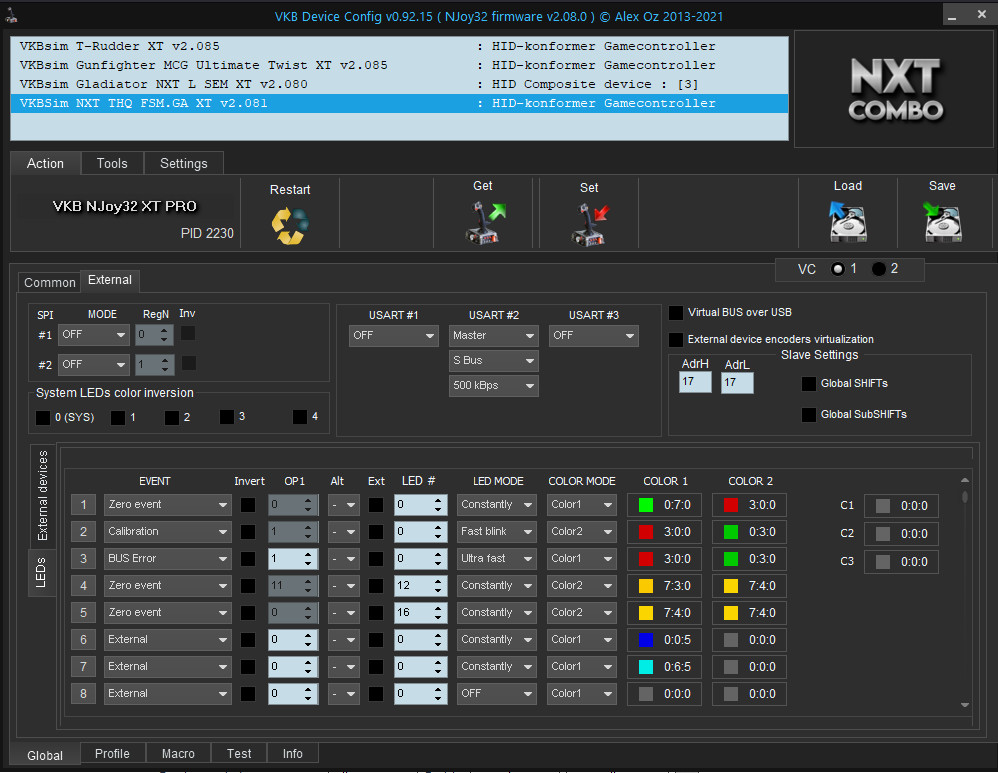The image size is (998, 773).
Task: Enable Global SHIFTs checkbox
Action: pyautogui.click(x=808, y=383)
